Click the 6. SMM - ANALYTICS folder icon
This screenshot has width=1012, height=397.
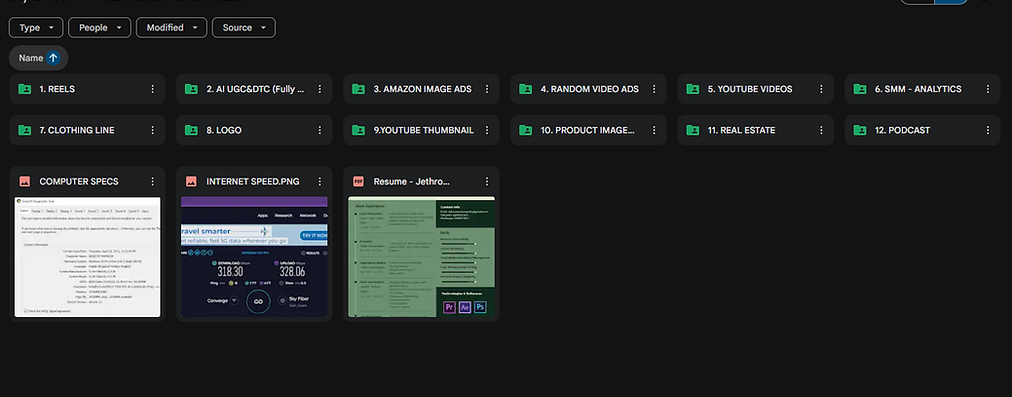pyautogui.click(x=860, y=89)
